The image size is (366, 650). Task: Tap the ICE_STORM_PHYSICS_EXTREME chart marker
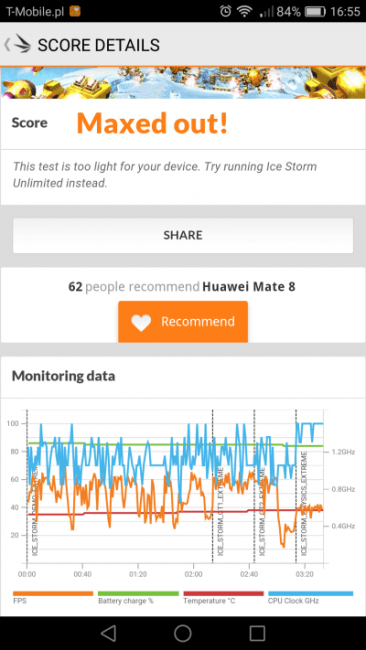coord(304,504)
